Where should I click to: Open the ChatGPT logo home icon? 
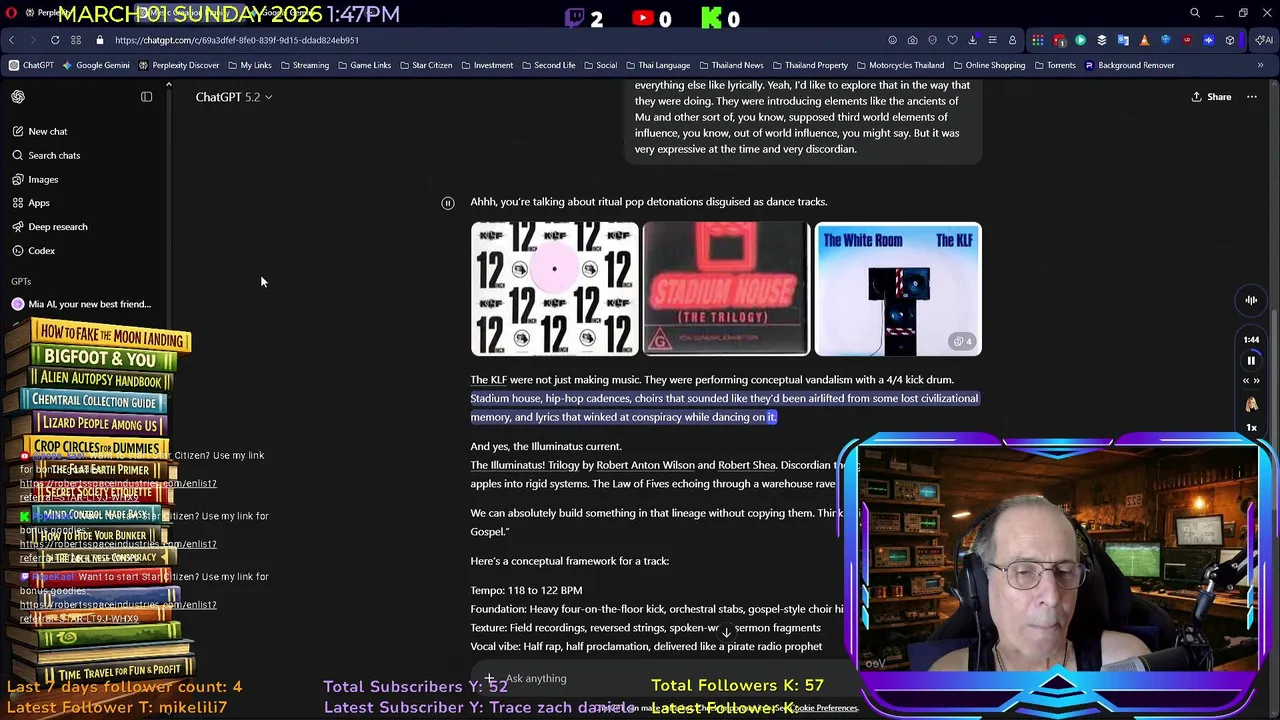[18, 97]
